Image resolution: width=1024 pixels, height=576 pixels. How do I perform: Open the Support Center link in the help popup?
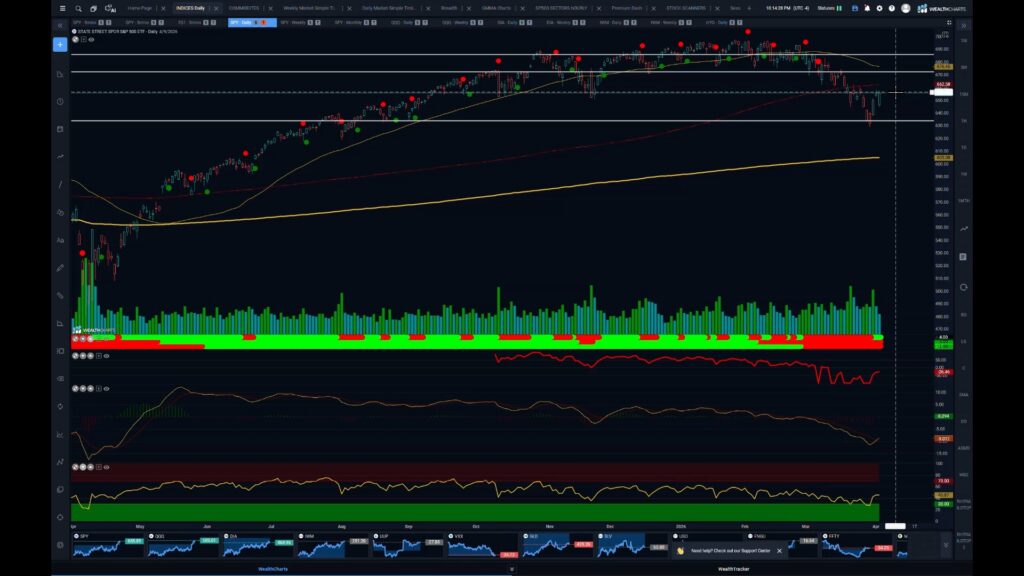[757, 551]
